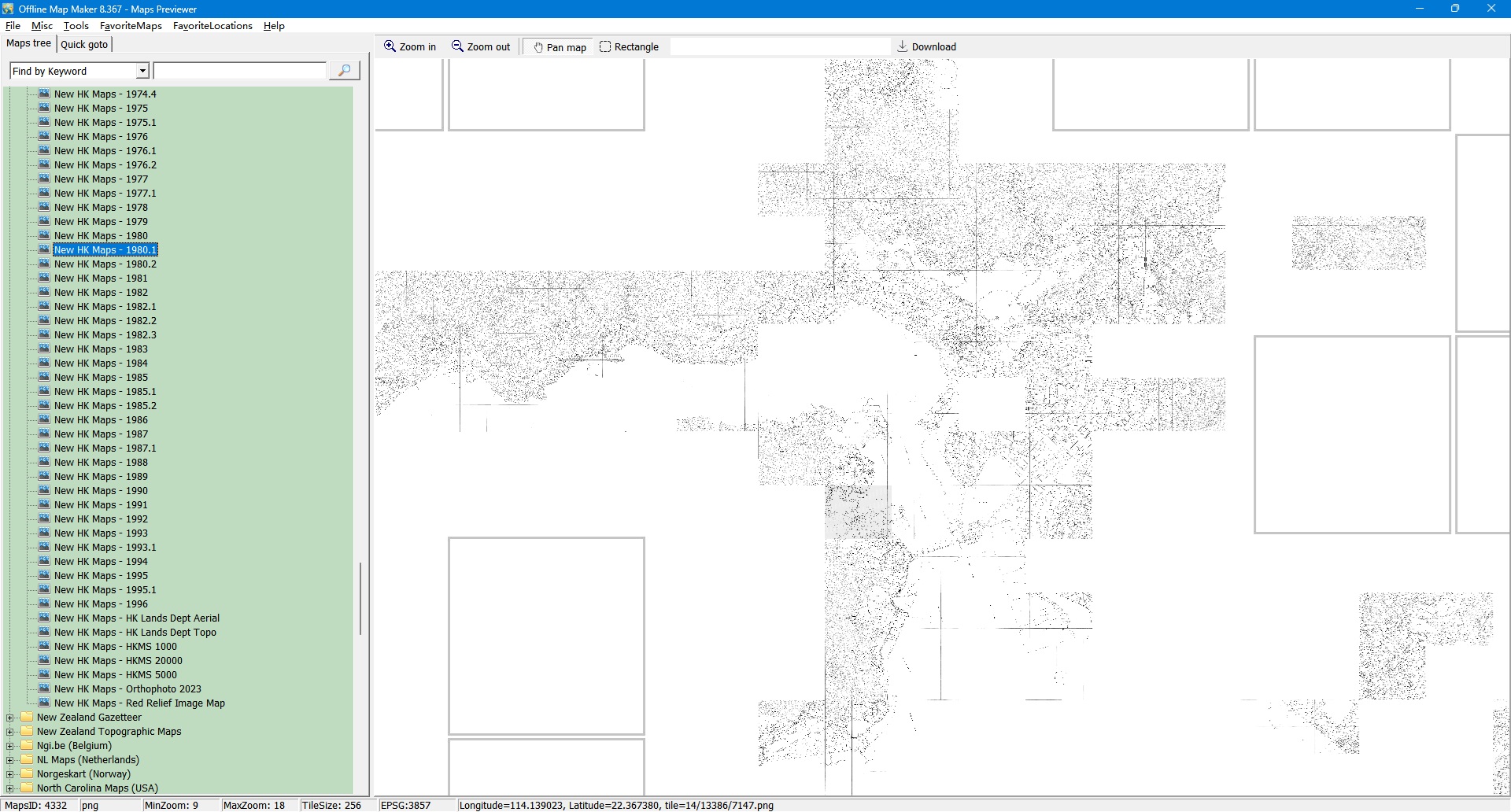Switch to the Quick goto tab
The width and height of the screenshot is (1511, 812).
tap(84, 44)
